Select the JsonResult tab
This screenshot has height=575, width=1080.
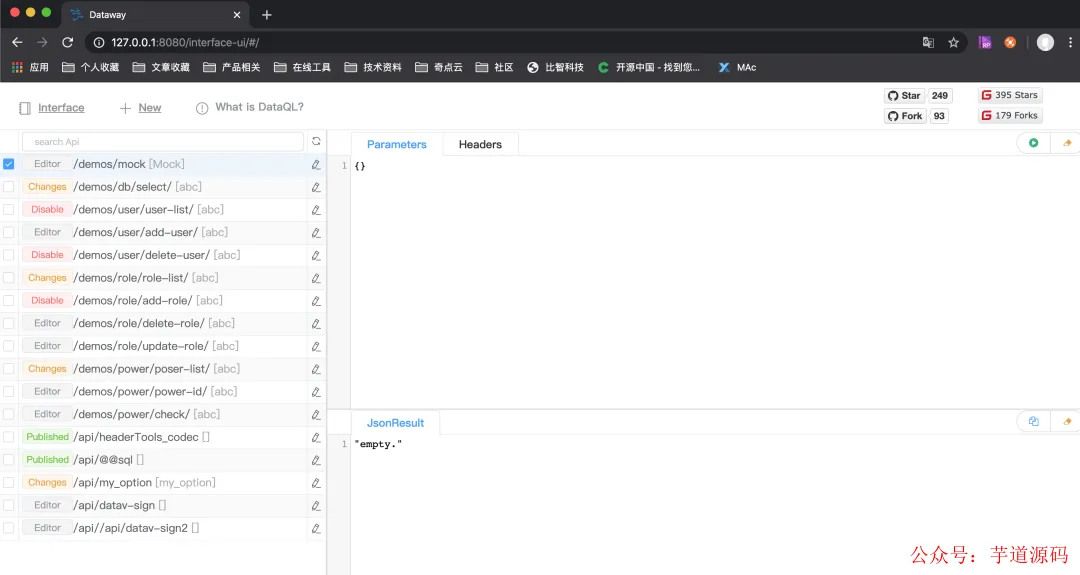click(x=395, y=423)
